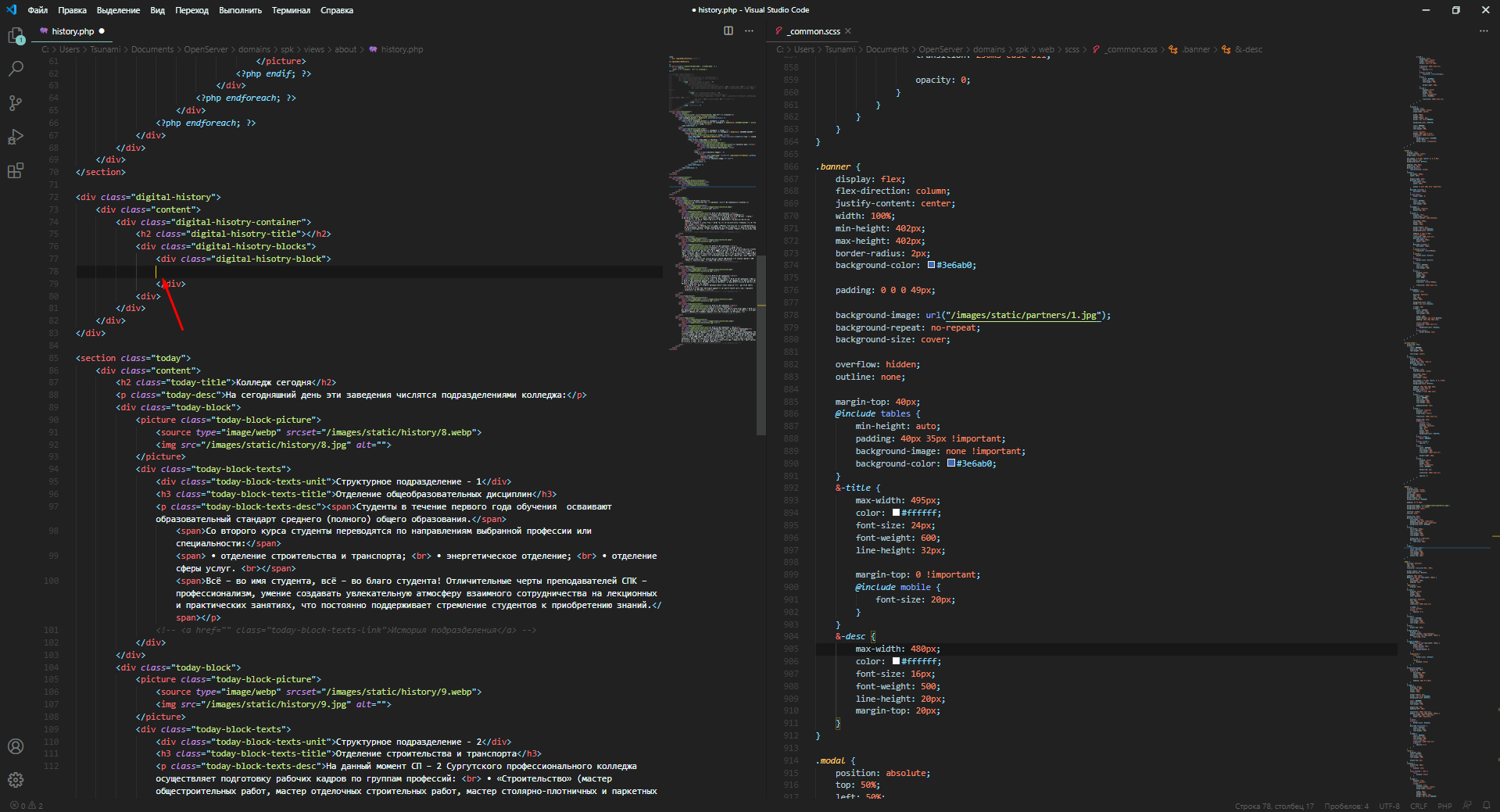Click the UTF-8 encoding indicator
Screen dimensions: 1500x812
pyautogui.click(x=1389, y=806)
